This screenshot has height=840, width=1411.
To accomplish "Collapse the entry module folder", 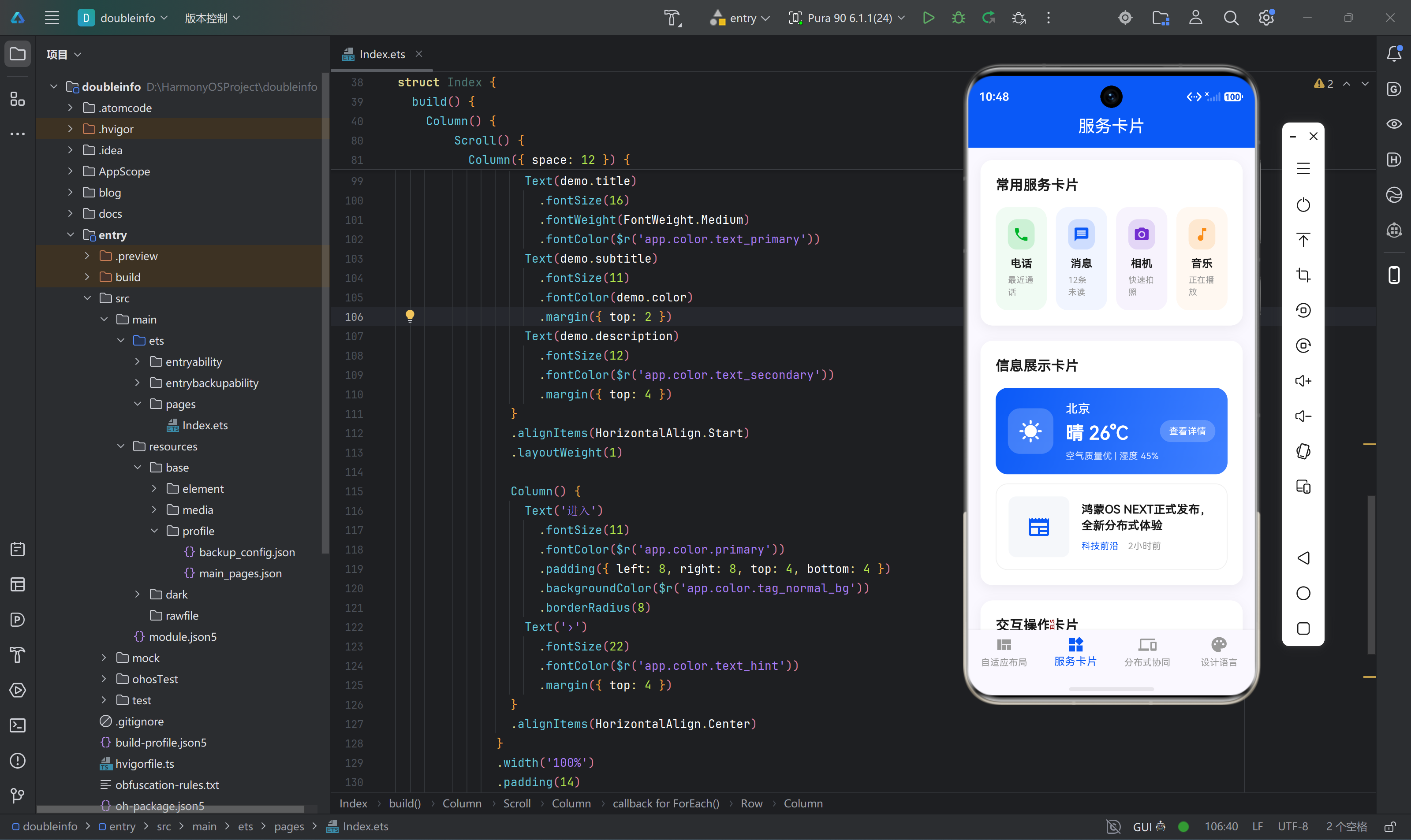I will point(70,234).
